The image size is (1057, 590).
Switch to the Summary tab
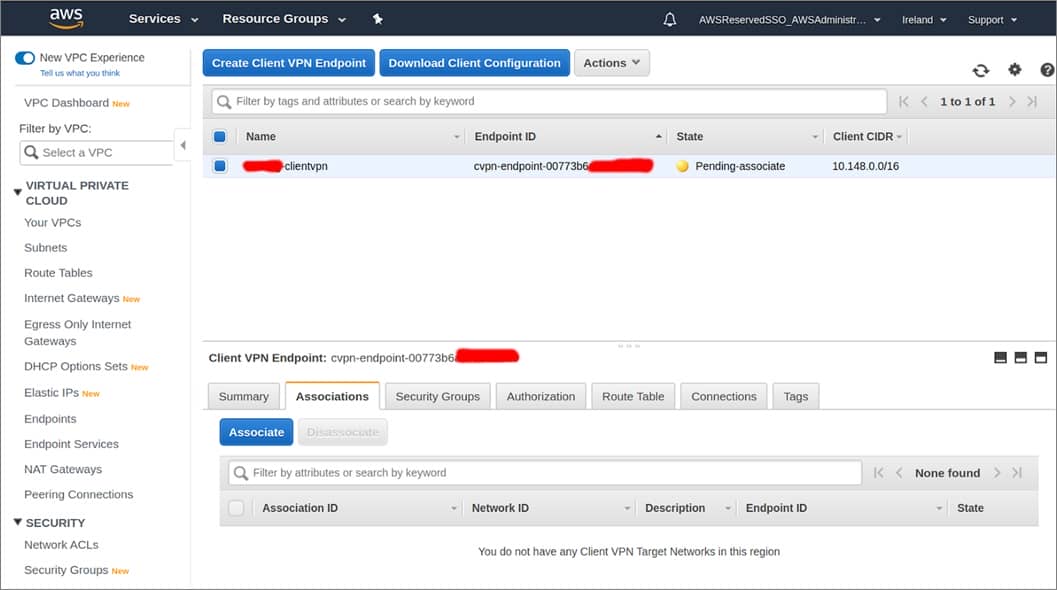point(243,396)
